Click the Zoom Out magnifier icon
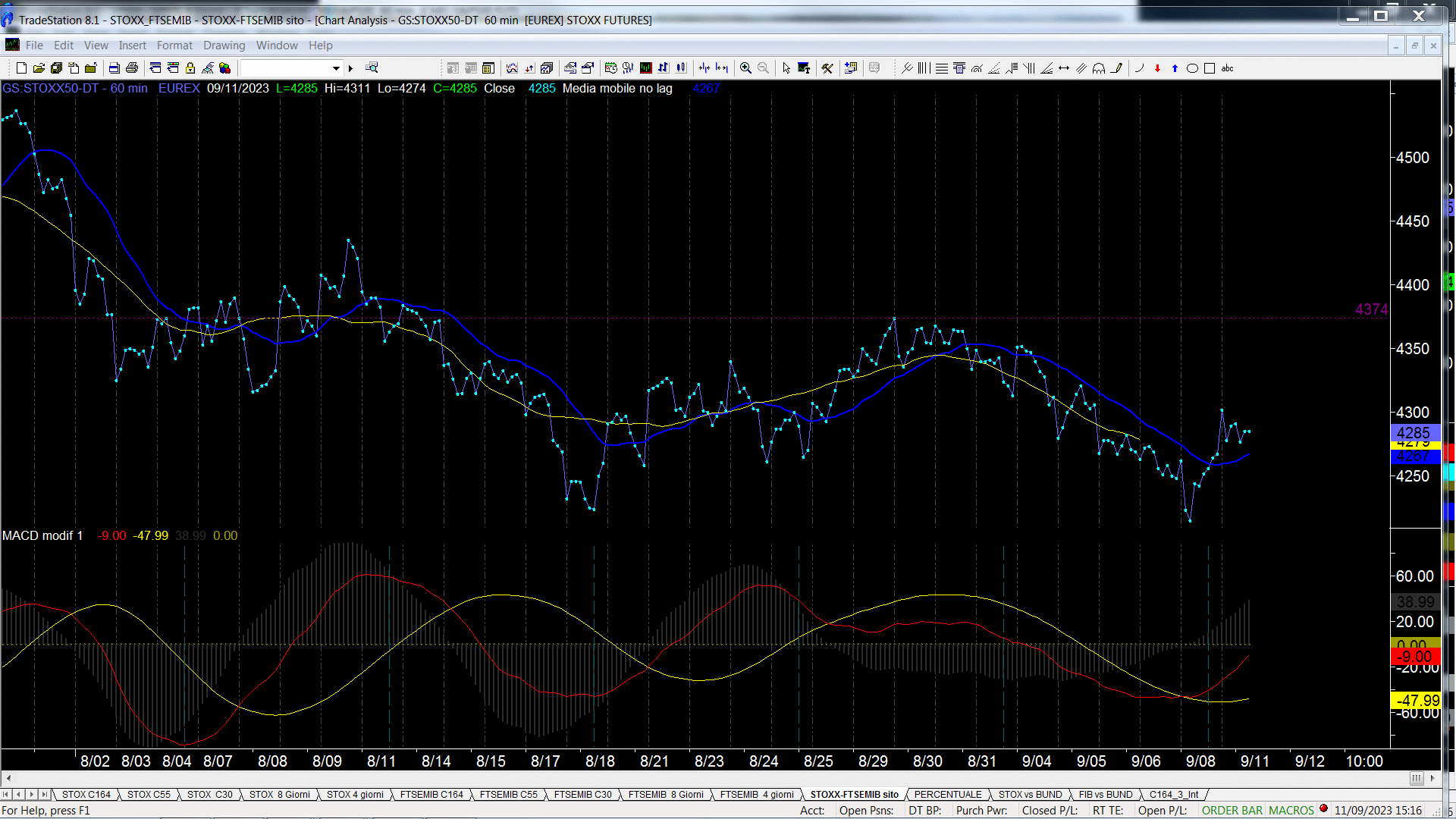This screenshot has width=1456, height=819. pos(764,68)
